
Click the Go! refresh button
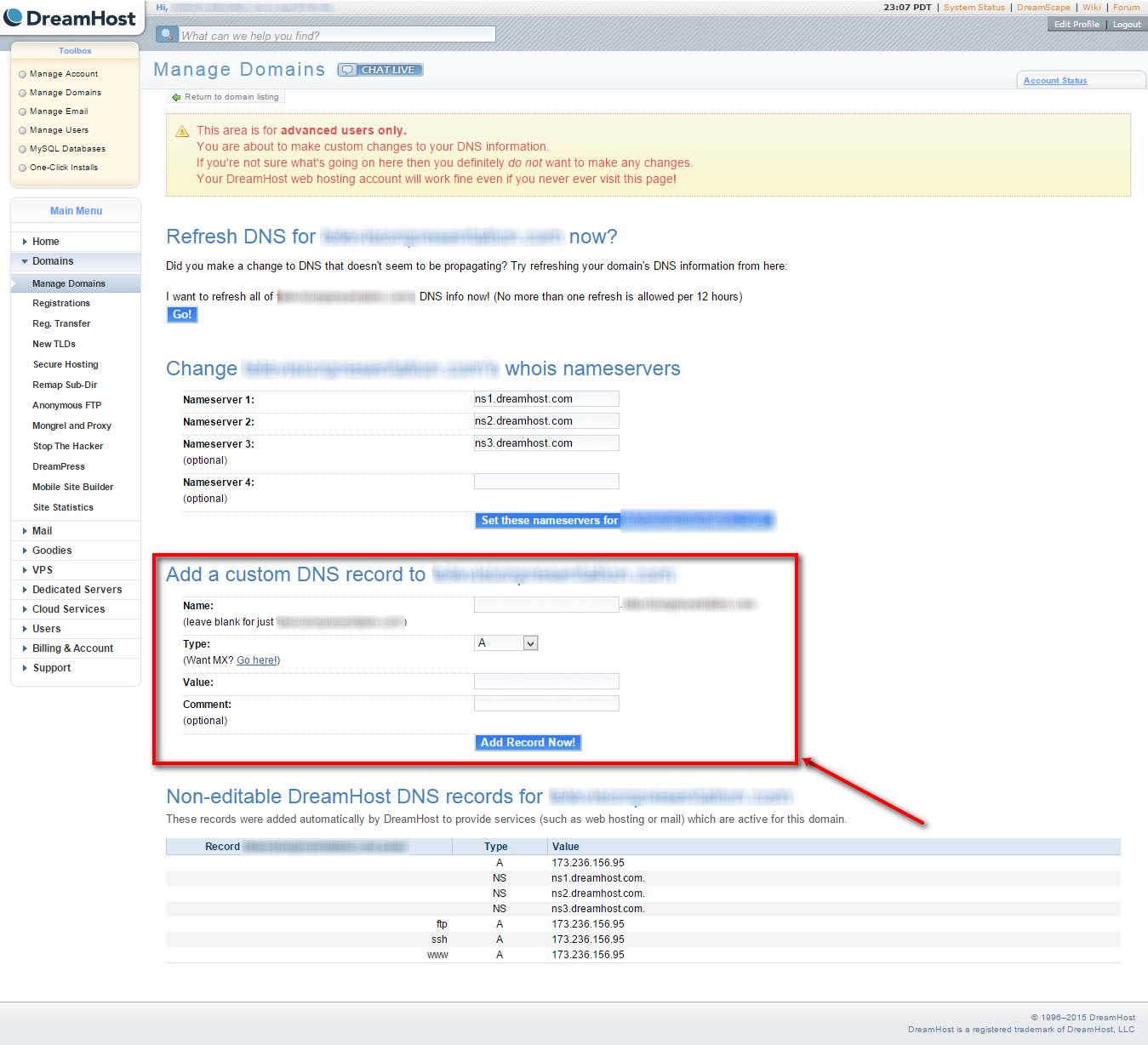(181, 314)
